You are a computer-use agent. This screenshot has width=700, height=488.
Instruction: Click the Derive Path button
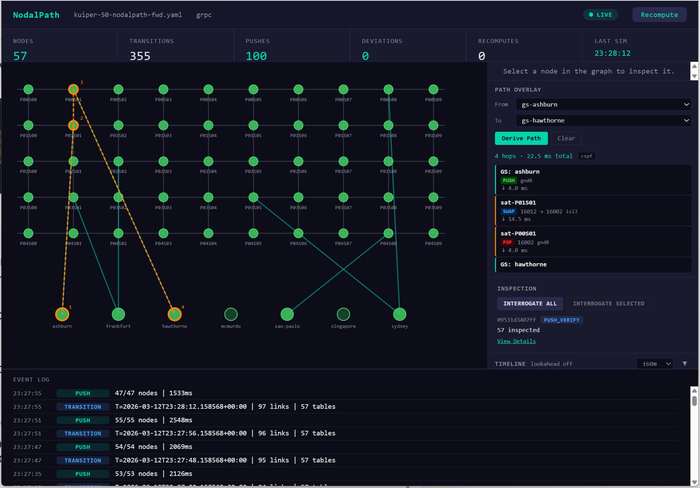point(521,138)
